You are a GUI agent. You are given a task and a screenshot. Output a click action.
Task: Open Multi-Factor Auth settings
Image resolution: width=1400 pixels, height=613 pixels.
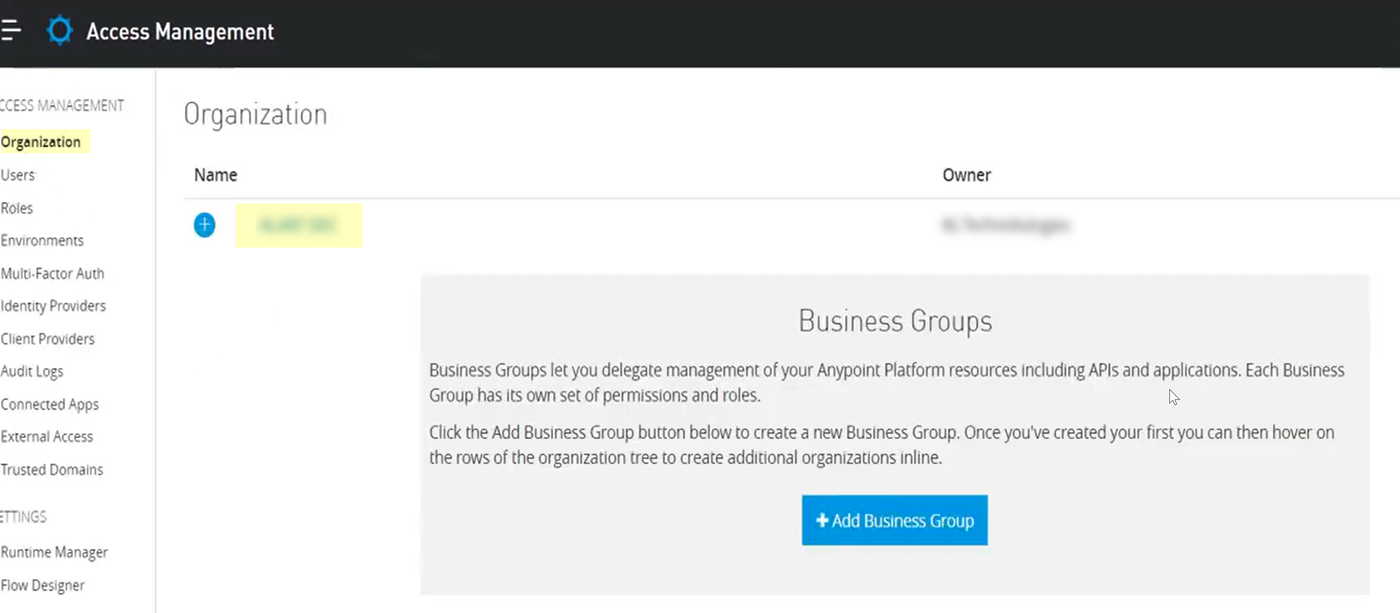click(x=52, y=273)
